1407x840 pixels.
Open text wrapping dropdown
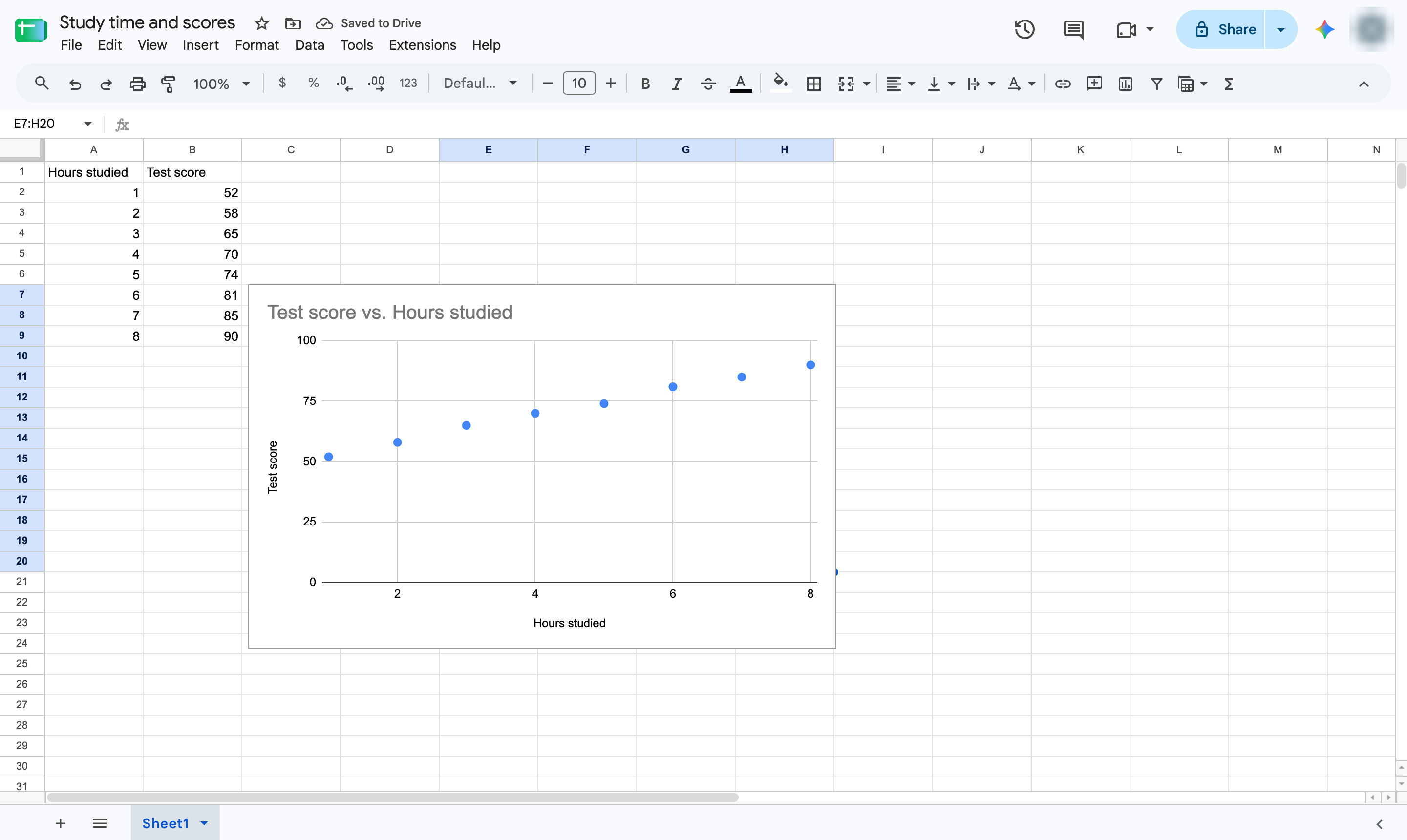click(981, 84)
